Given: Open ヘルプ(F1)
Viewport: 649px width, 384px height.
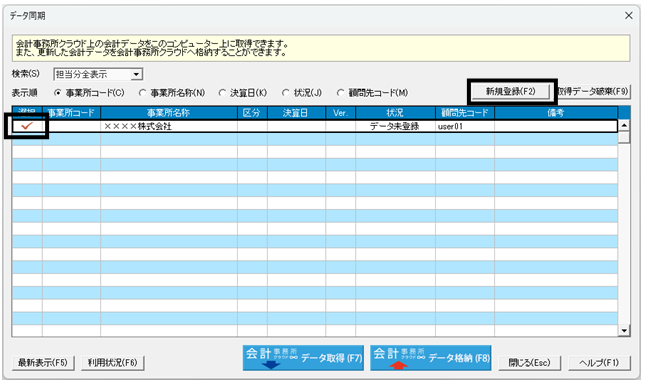Looking at the screenshot, I should [x=599, y=363].
